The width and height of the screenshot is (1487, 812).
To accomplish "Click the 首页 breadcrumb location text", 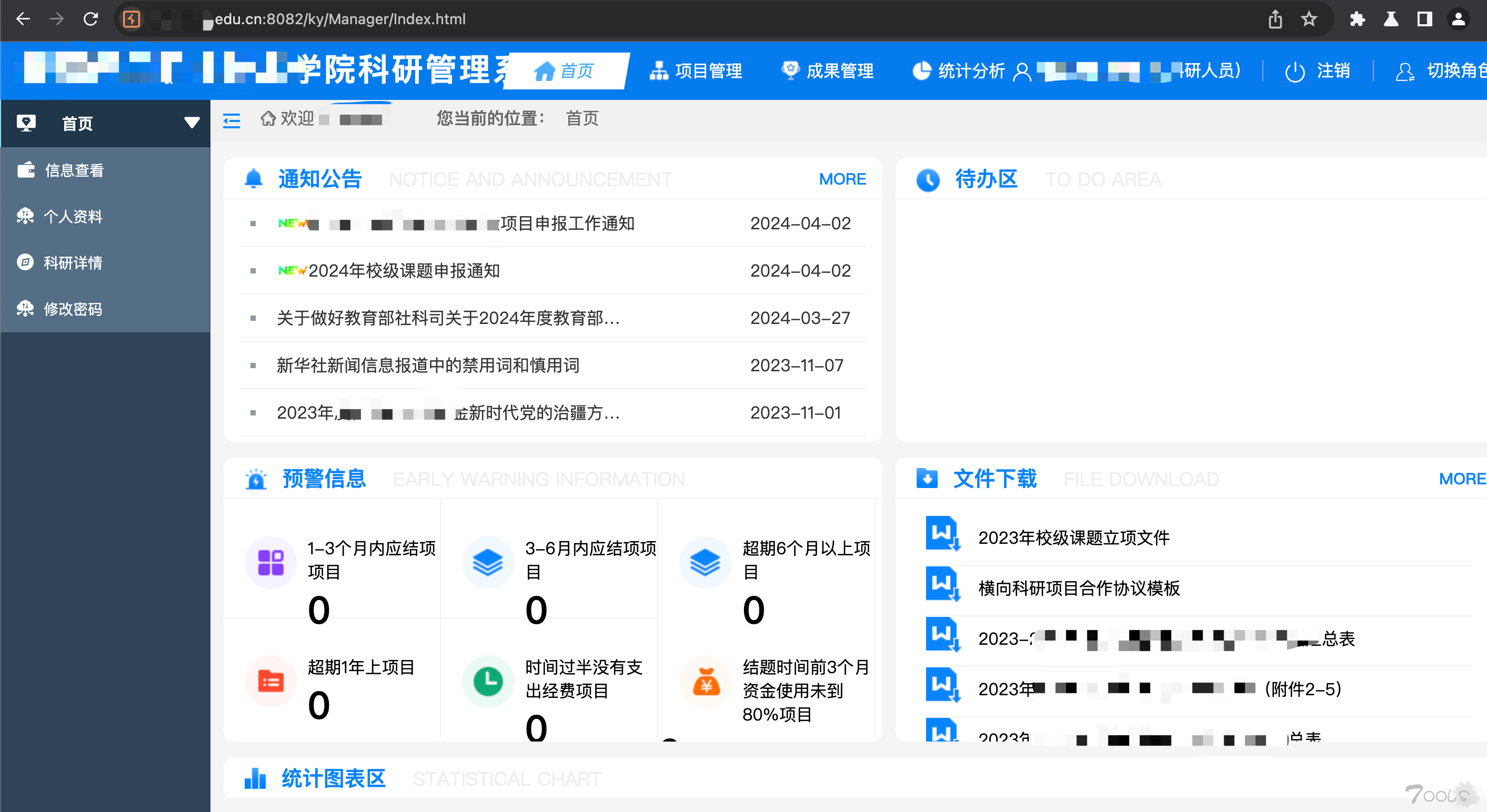I will point(582,118).
